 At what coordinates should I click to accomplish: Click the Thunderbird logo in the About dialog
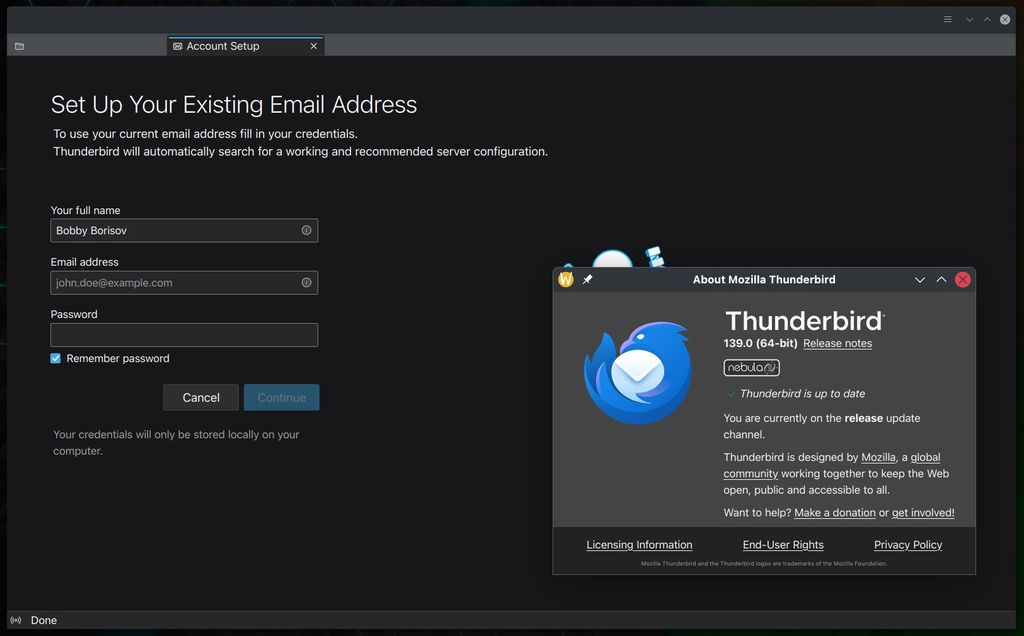point(637,370)
